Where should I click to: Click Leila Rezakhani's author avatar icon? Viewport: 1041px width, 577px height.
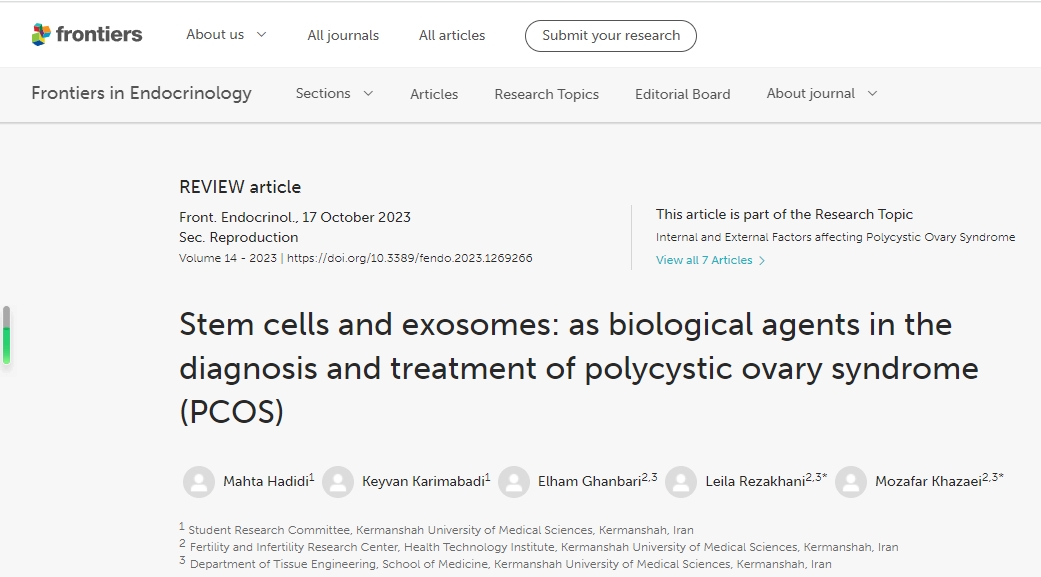[681, 481]
